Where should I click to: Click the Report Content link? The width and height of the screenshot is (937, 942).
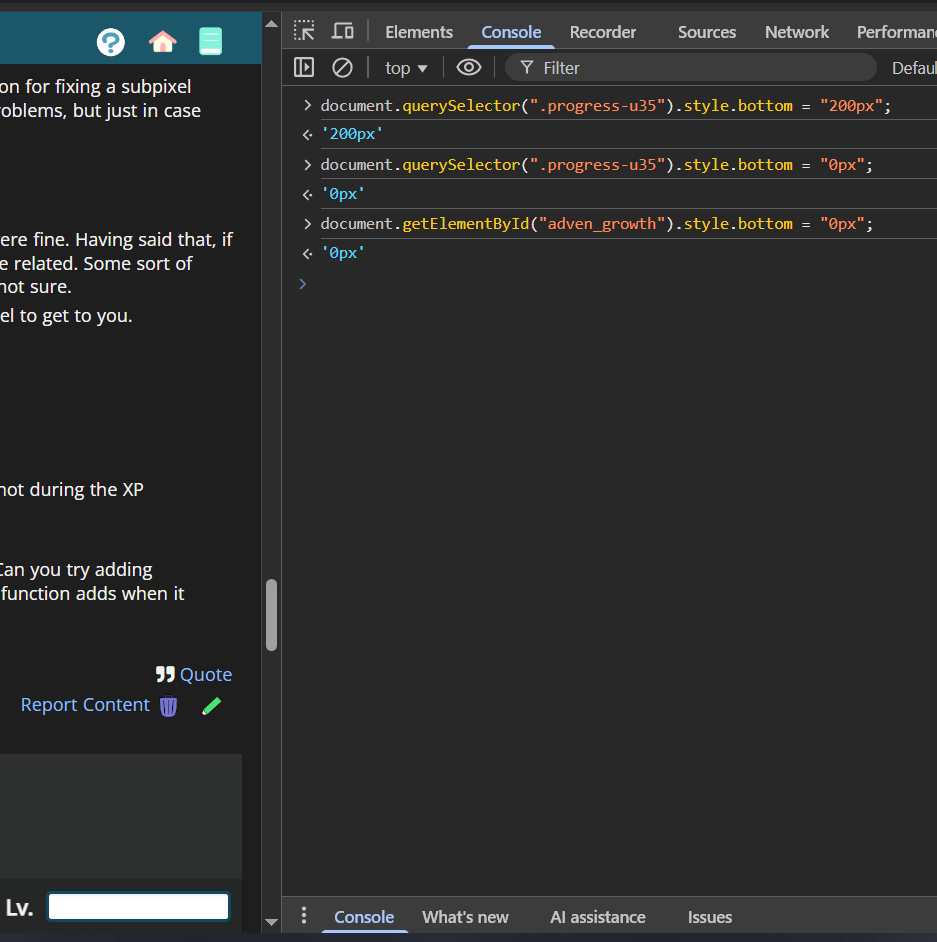coord(85,705)
